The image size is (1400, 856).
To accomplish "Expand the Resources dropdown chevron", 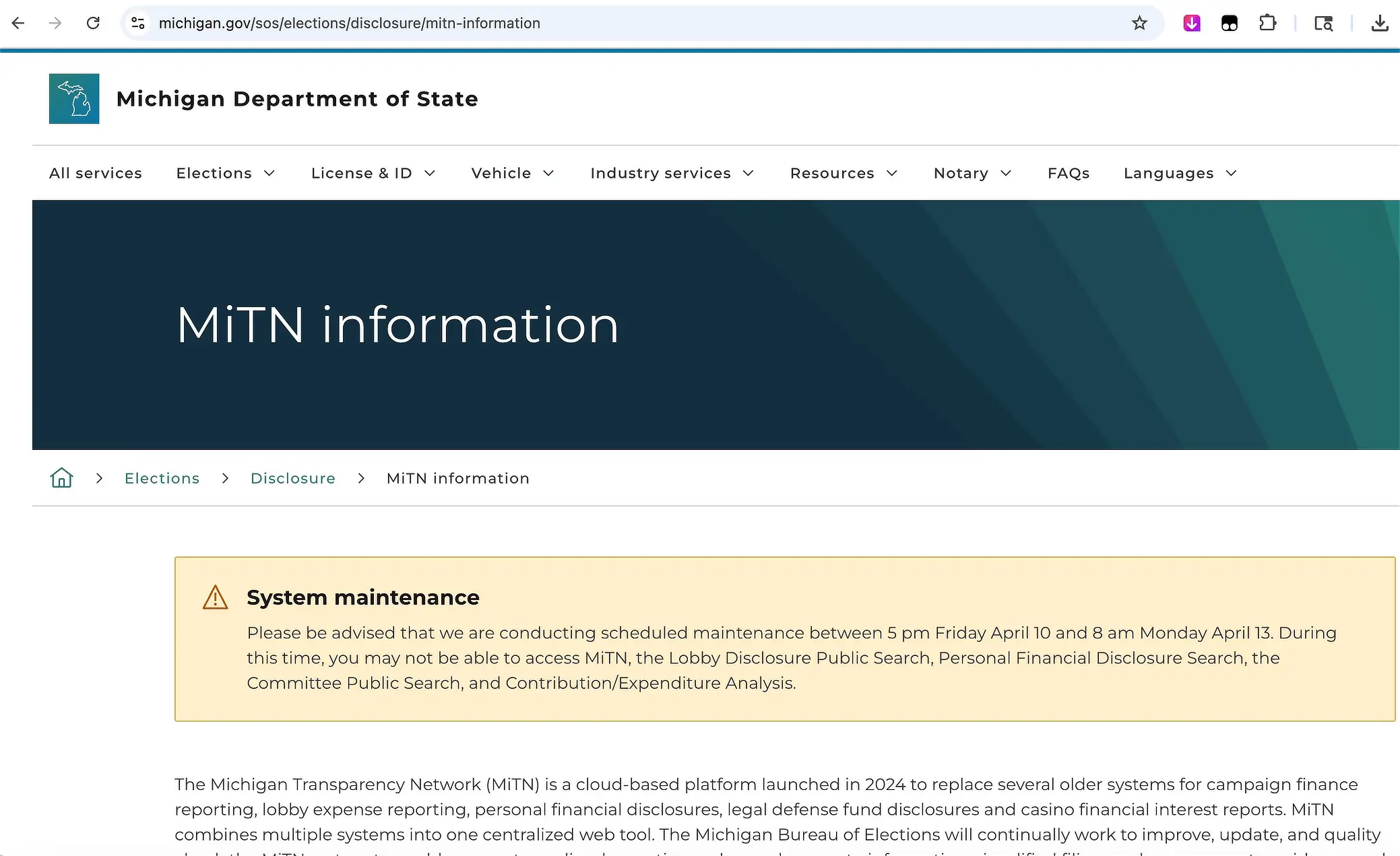I will [892, 173].
